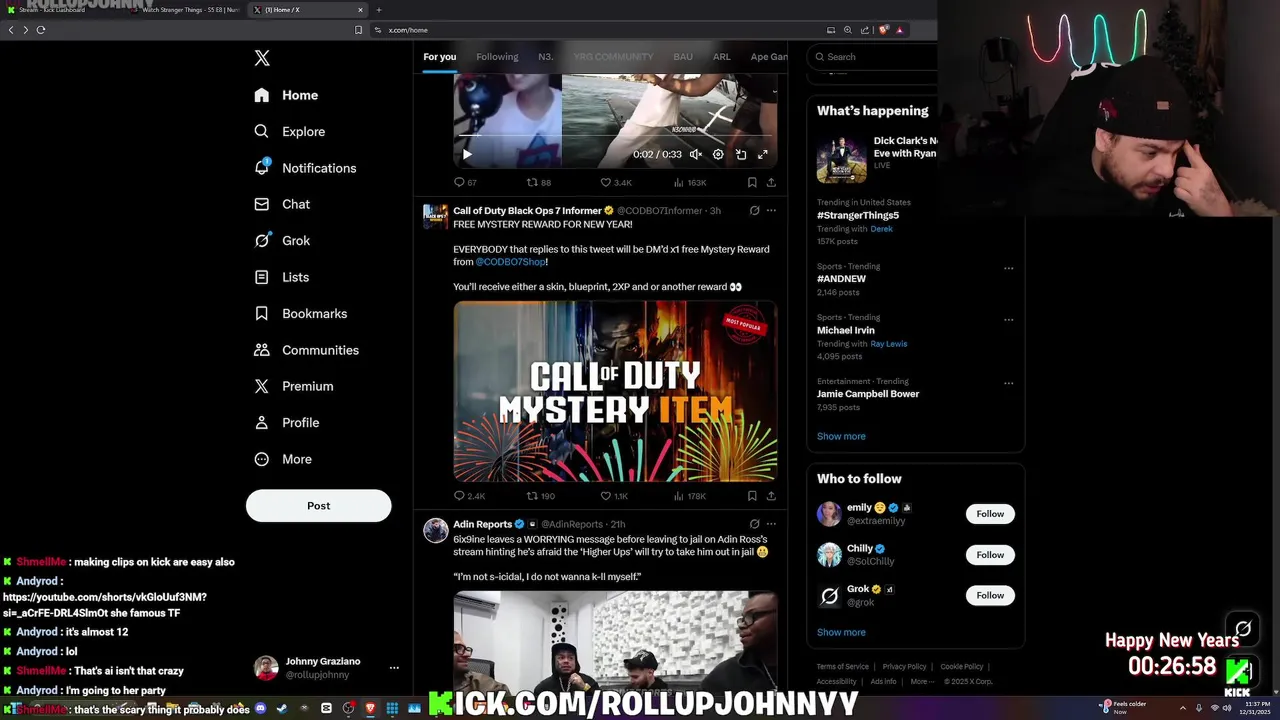Show more accounts to follow
This screenshot has width=1280, height=720.
(841, 632)
